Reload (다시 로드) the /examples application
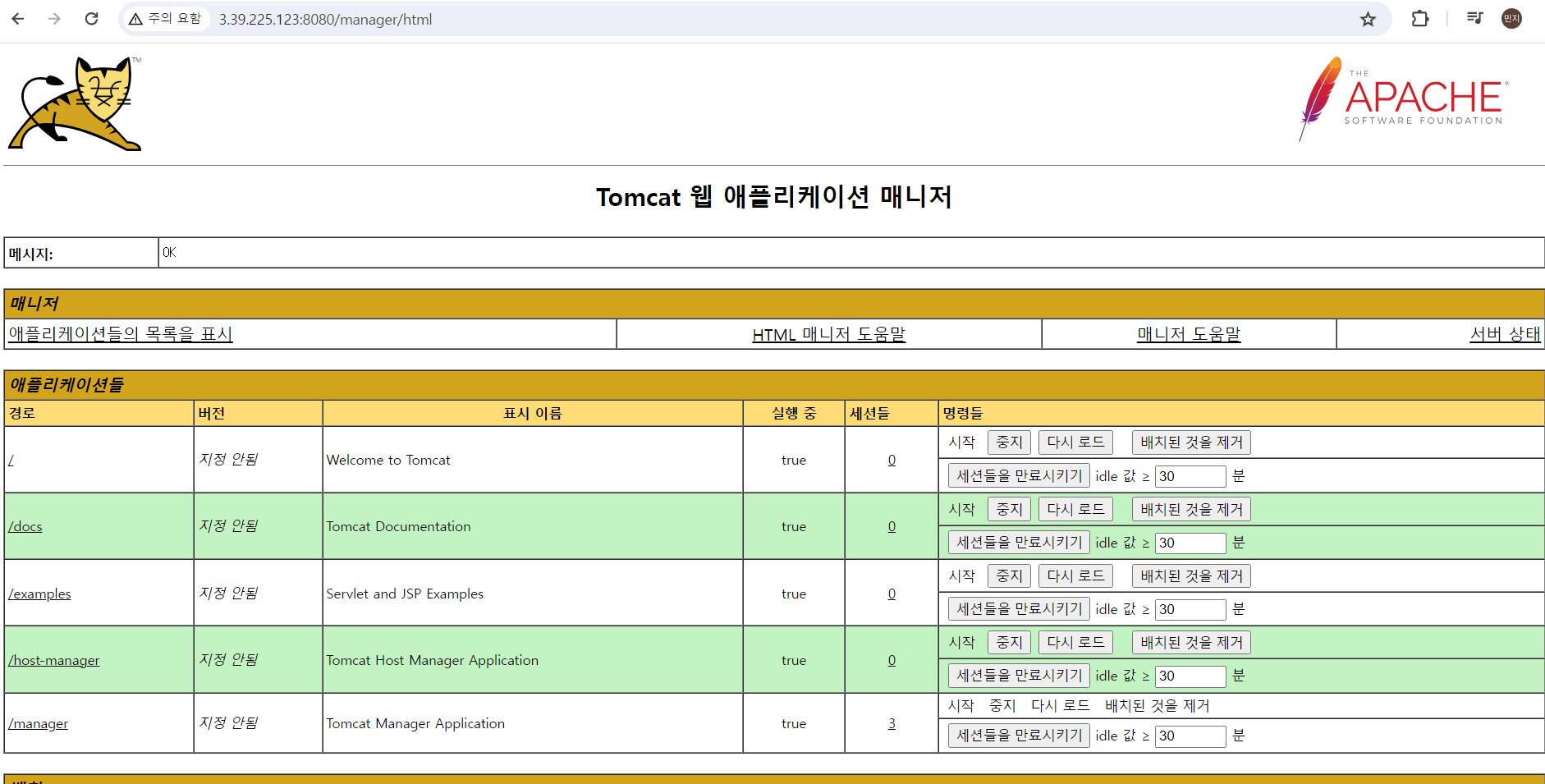 (1075, 576)
